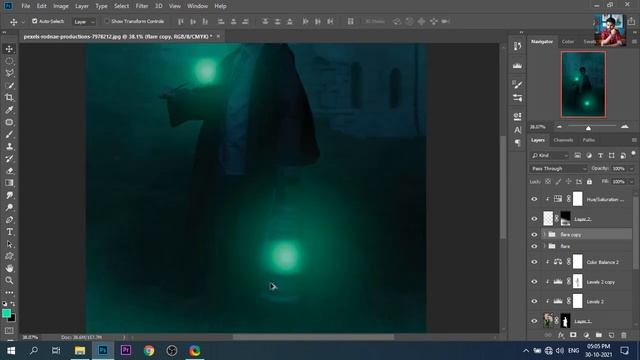Select the Clone Stamp tool
The image size is (640, 360).
click(x=9, y=147)
